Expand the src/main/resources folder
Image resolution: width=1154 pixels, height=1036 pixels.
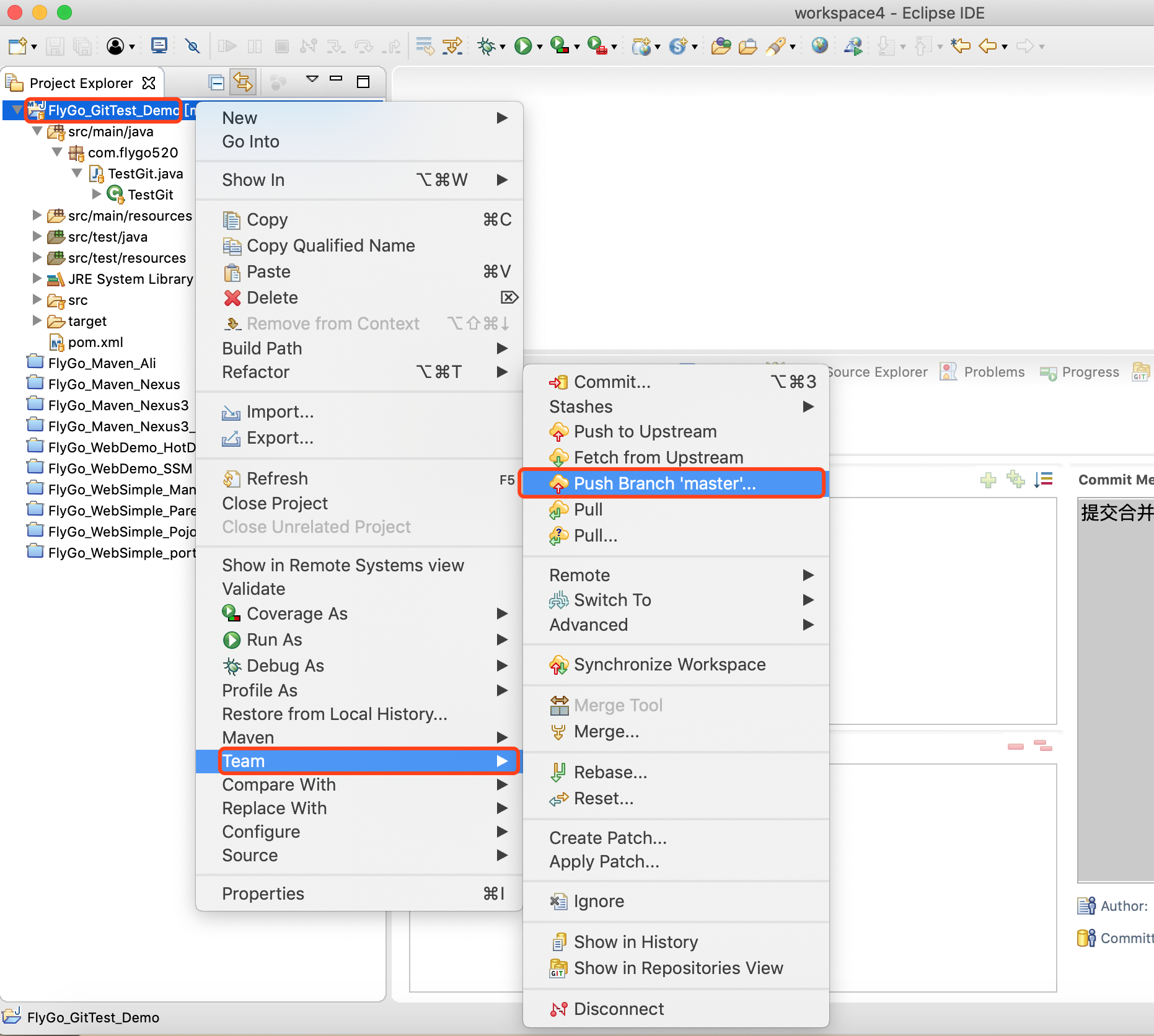pos(37,215)
